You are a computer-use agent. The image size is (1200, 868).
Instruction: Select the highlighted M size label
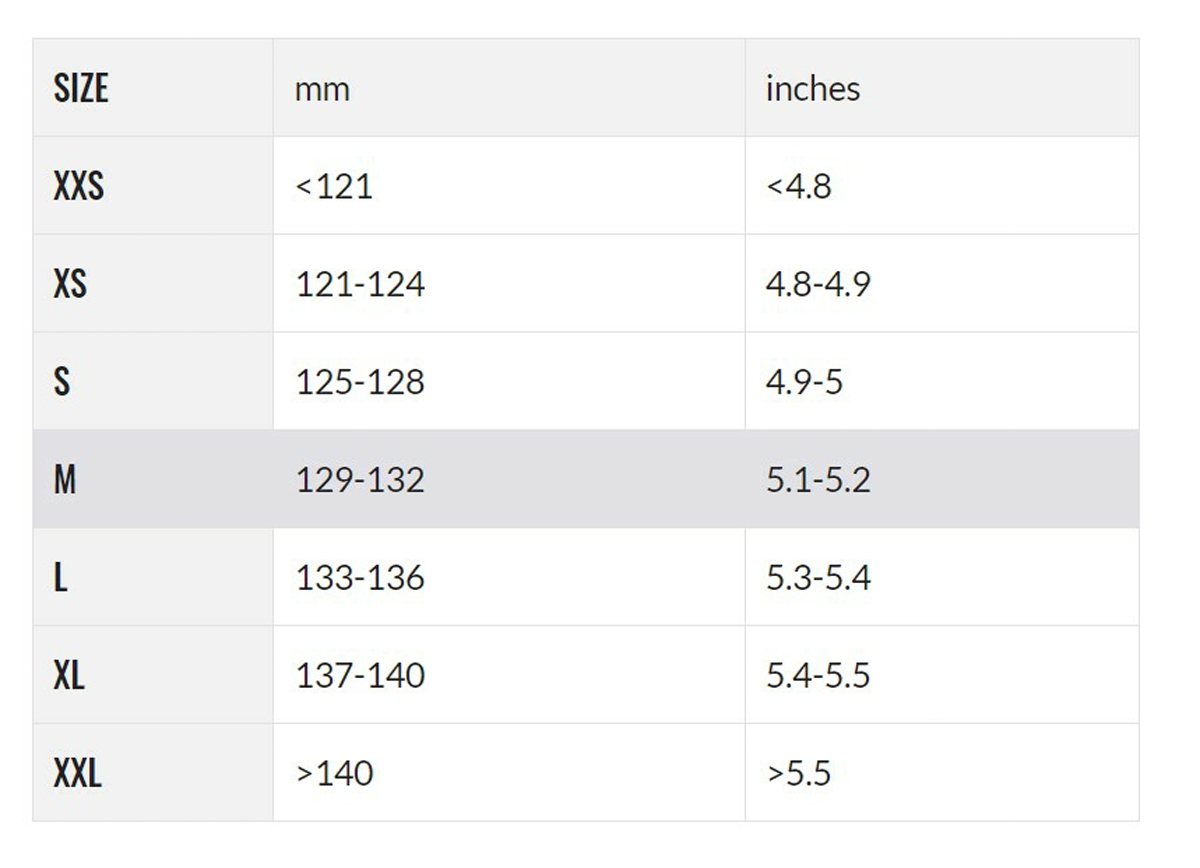tap(65, 480)
